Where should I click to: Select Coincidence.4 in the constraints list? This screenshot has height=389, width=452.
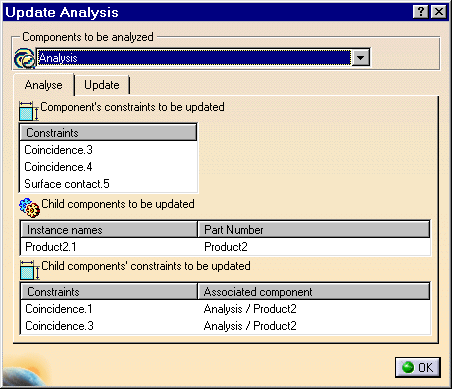109,167
